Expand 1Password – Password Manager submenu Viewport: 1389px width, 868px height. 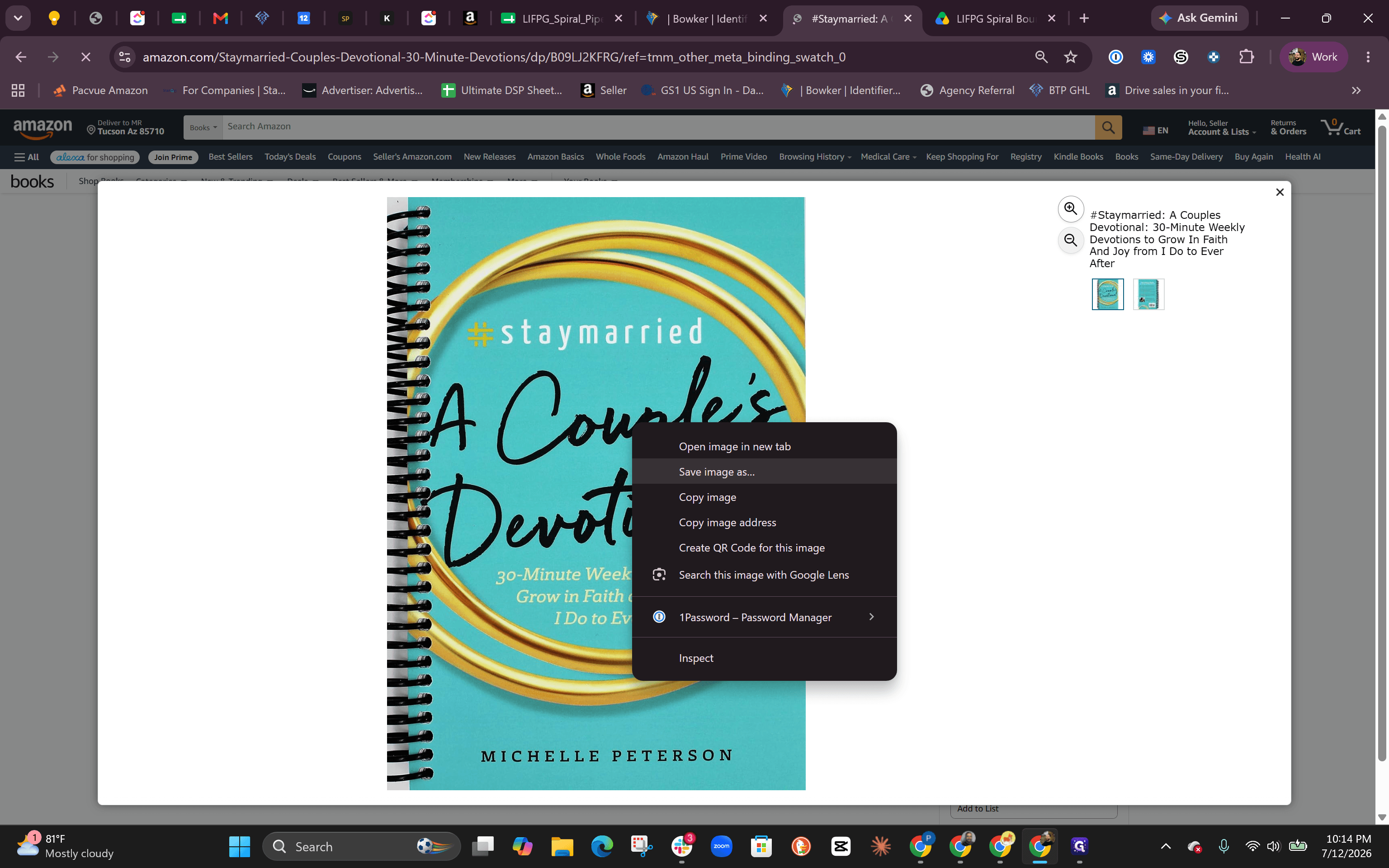click(x=764, y=617)
